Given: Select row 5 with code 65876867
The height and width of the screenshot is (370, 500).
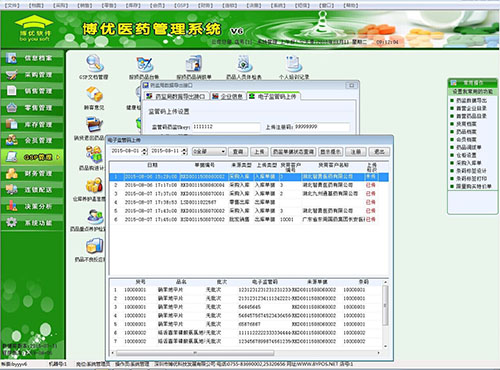Looking at the screenshot, I should click(x=246, y=324).
